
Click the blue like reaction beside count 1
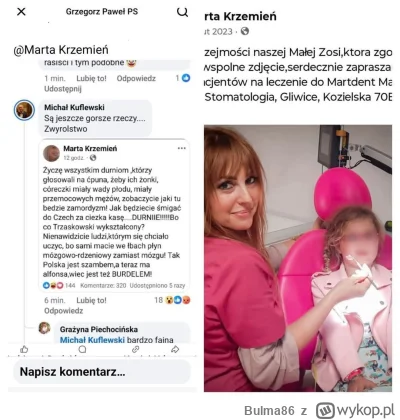pos(186,78)
